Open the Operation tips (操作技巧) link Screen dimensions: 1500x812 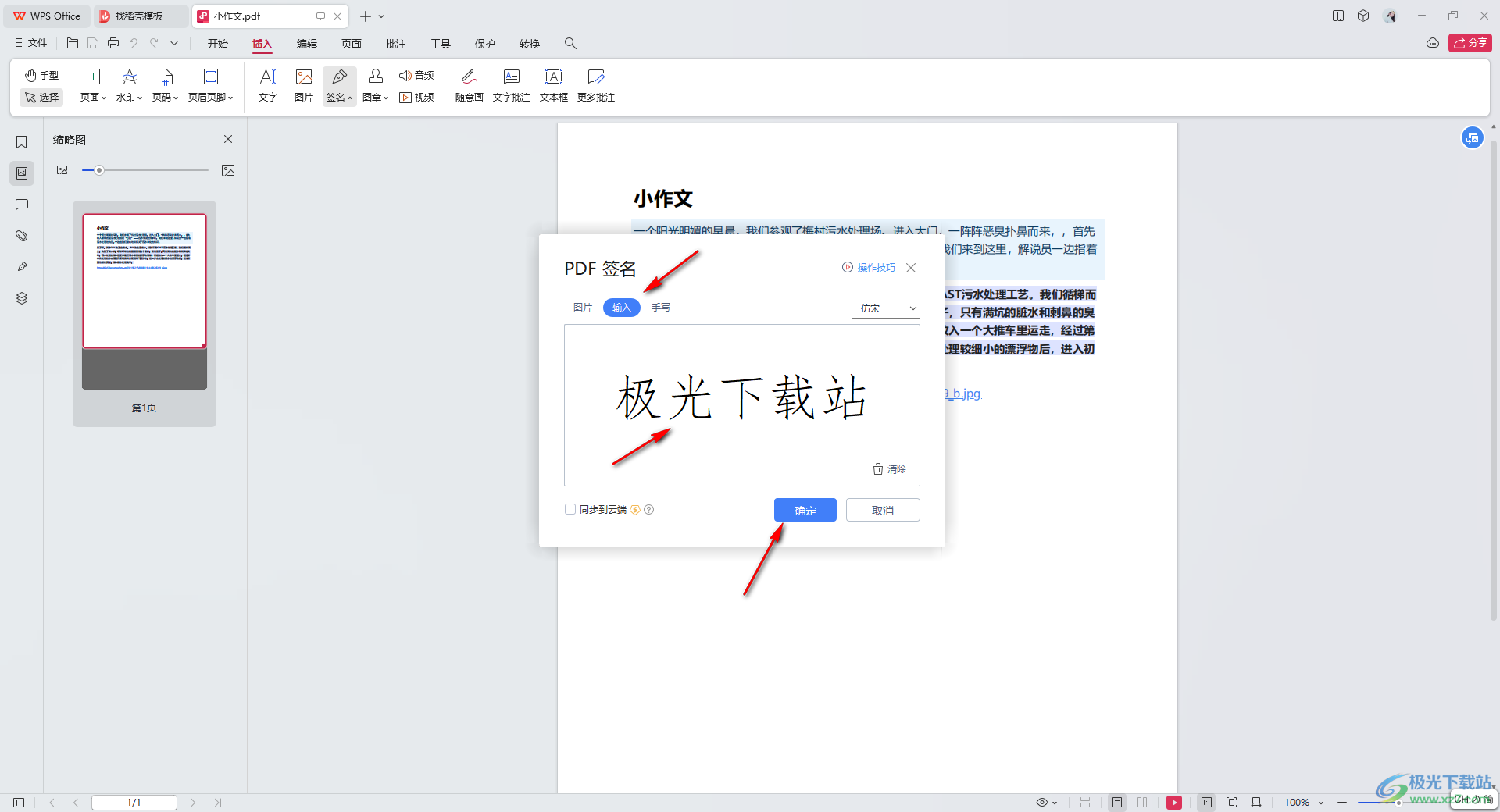click(869, 268)
